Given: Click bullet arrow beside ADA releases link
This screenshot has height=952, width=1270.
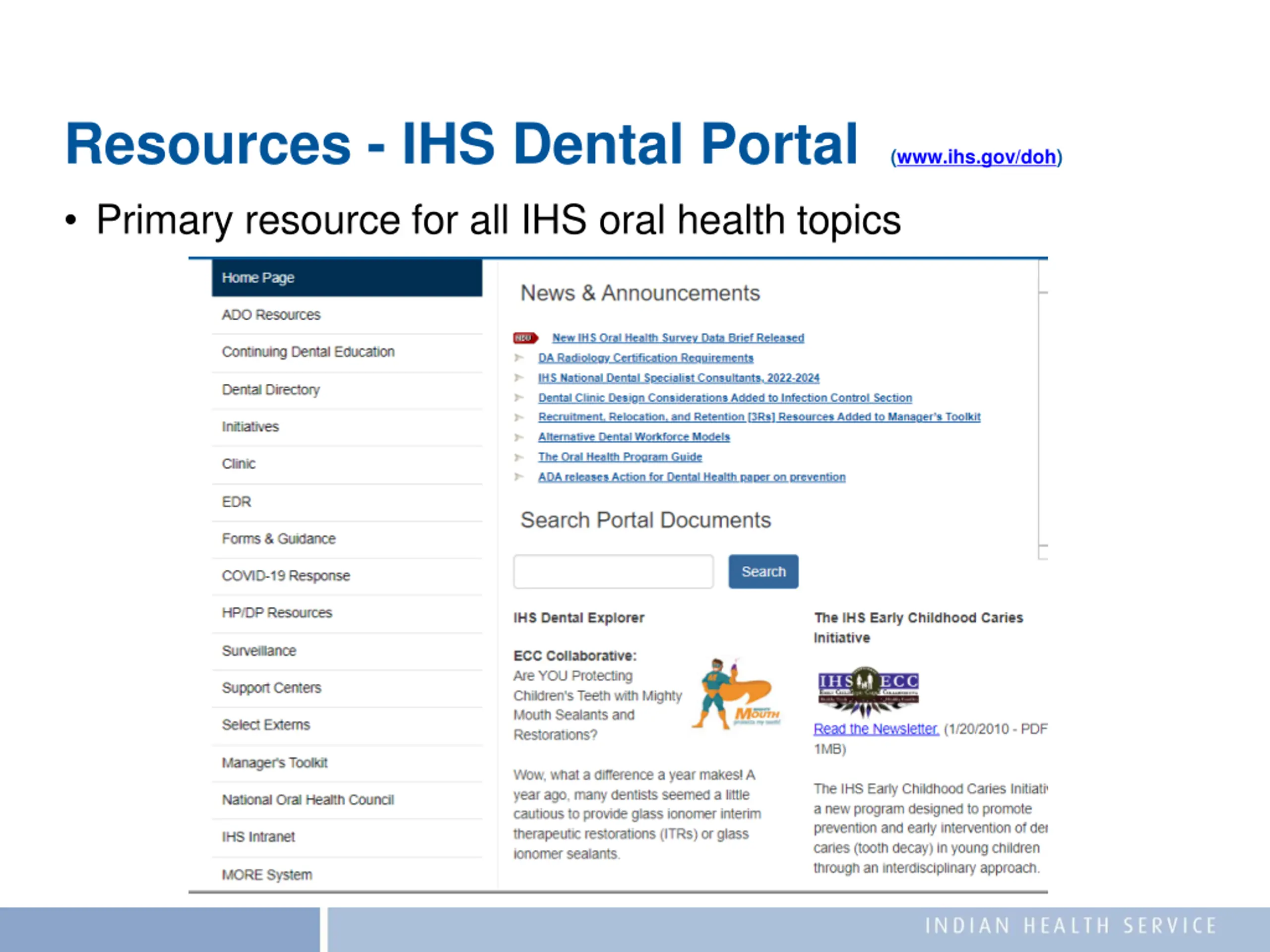Looking at the screenshot, I should point(519,477).
